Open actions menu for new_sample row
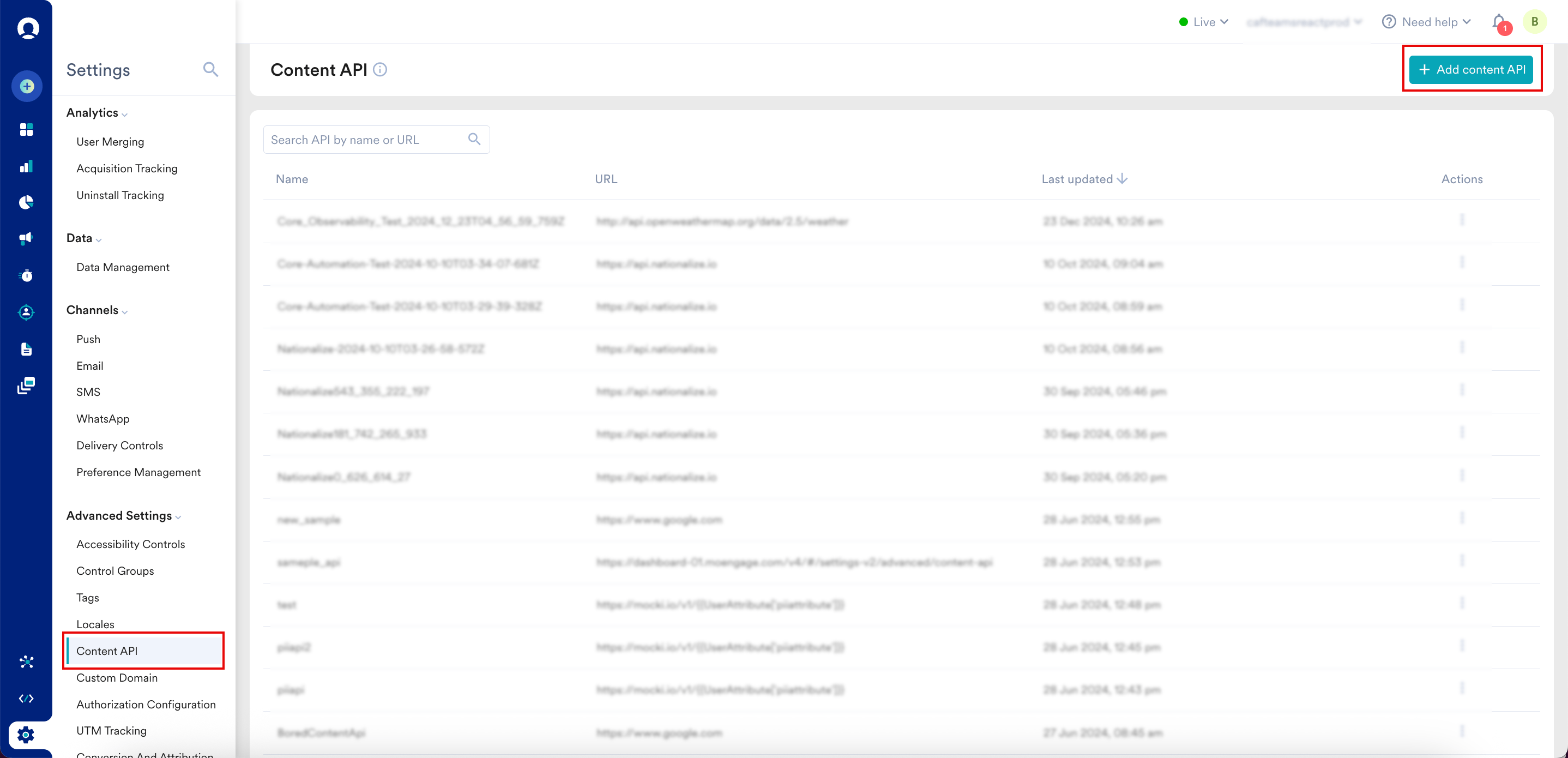Screen dimensions: 1568x758 (x=1462, y=518)
